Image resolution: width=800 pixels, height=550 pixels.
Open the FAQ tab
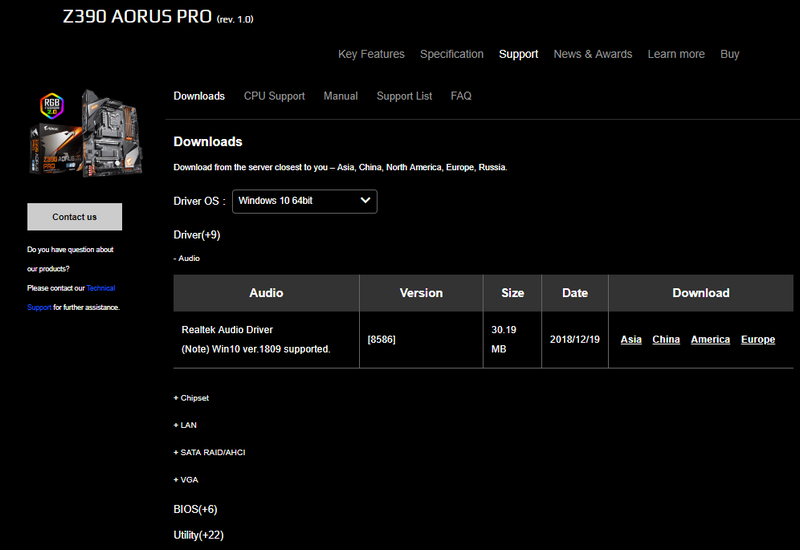[461, 96]
